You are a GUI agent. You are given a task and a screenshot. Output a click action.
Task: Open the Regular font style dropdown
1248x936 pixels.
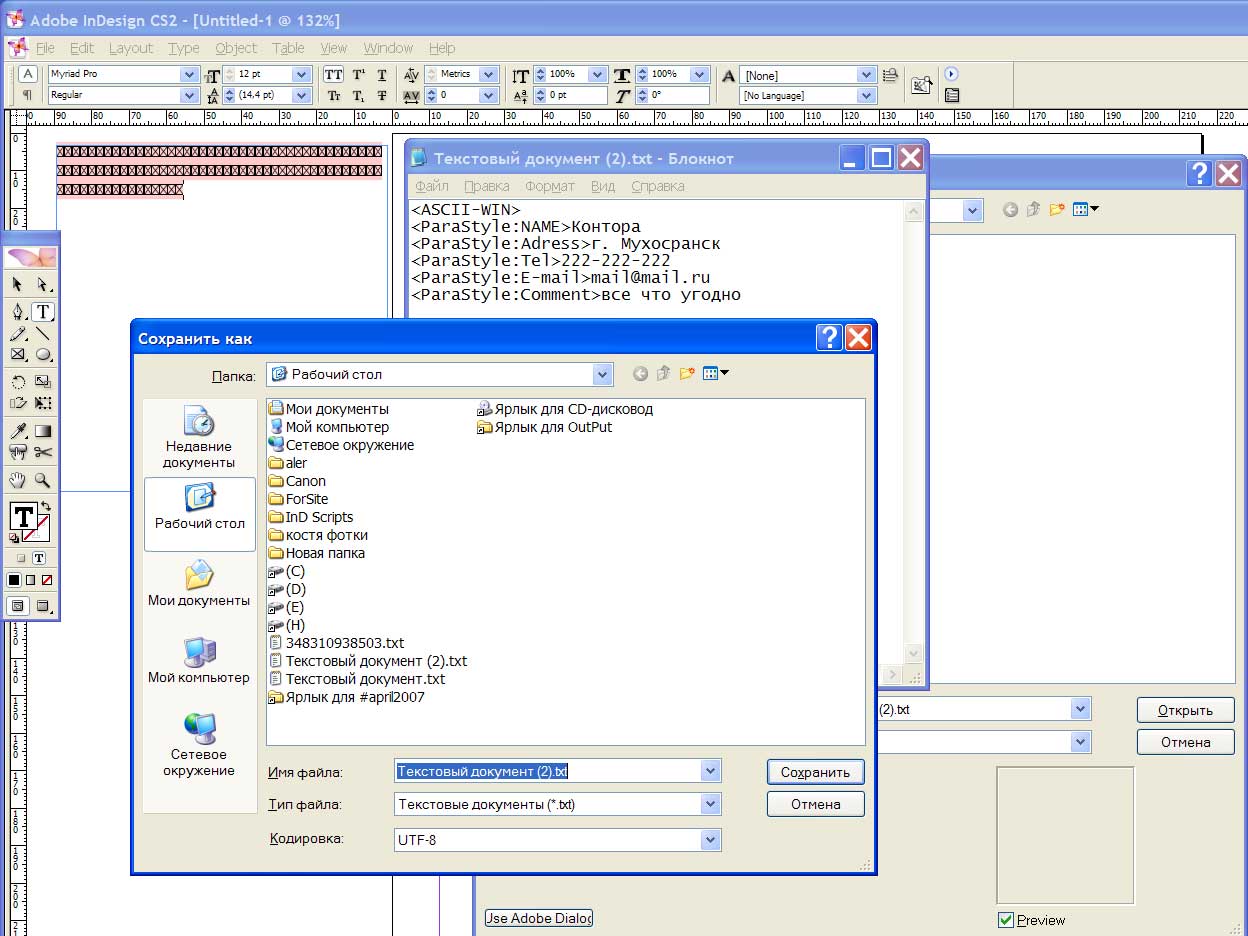click(x=189, y=96)
